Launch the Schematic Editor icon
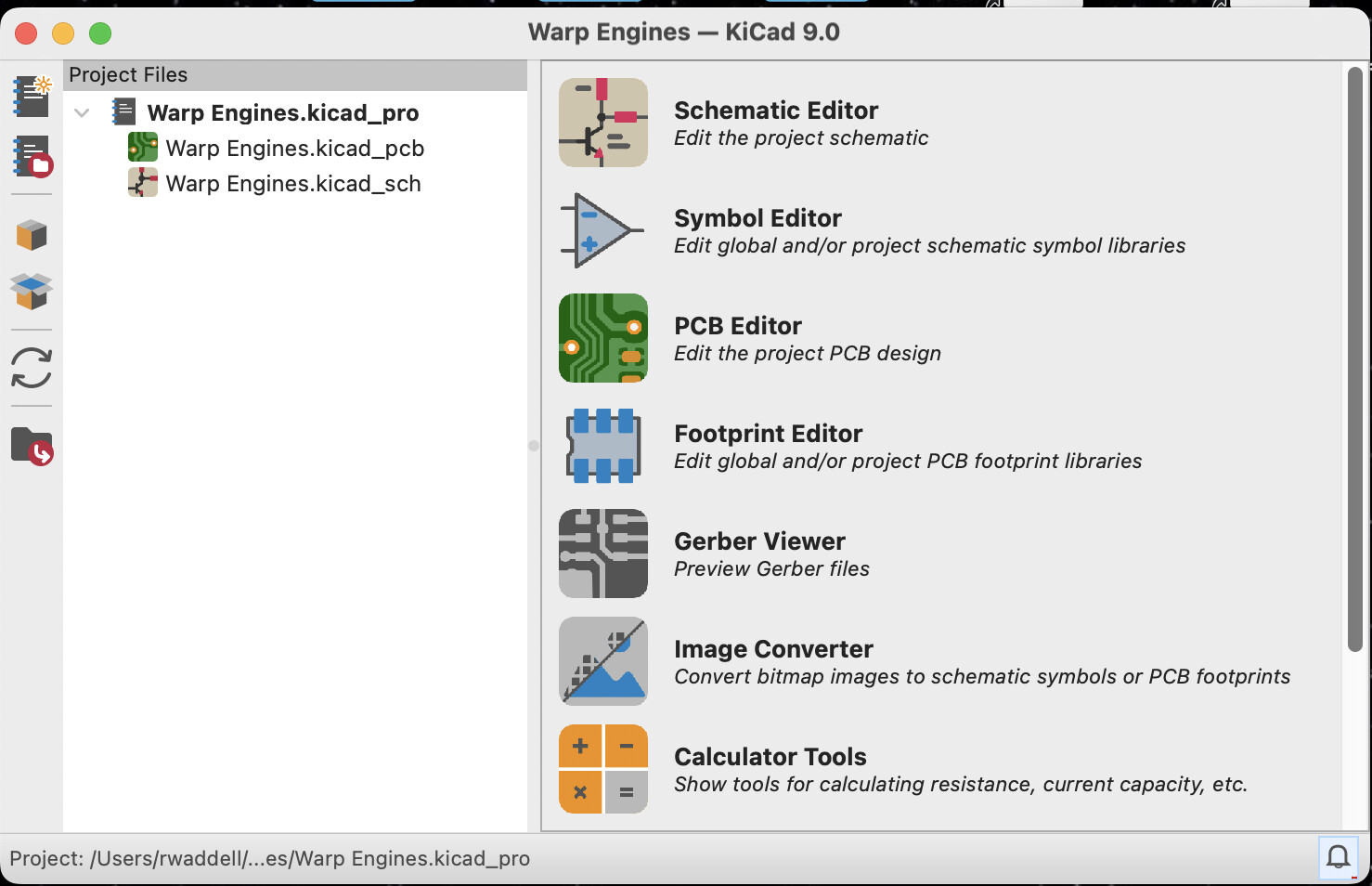This screenshot has height=886, width=1372. click(x=603, y=123)
